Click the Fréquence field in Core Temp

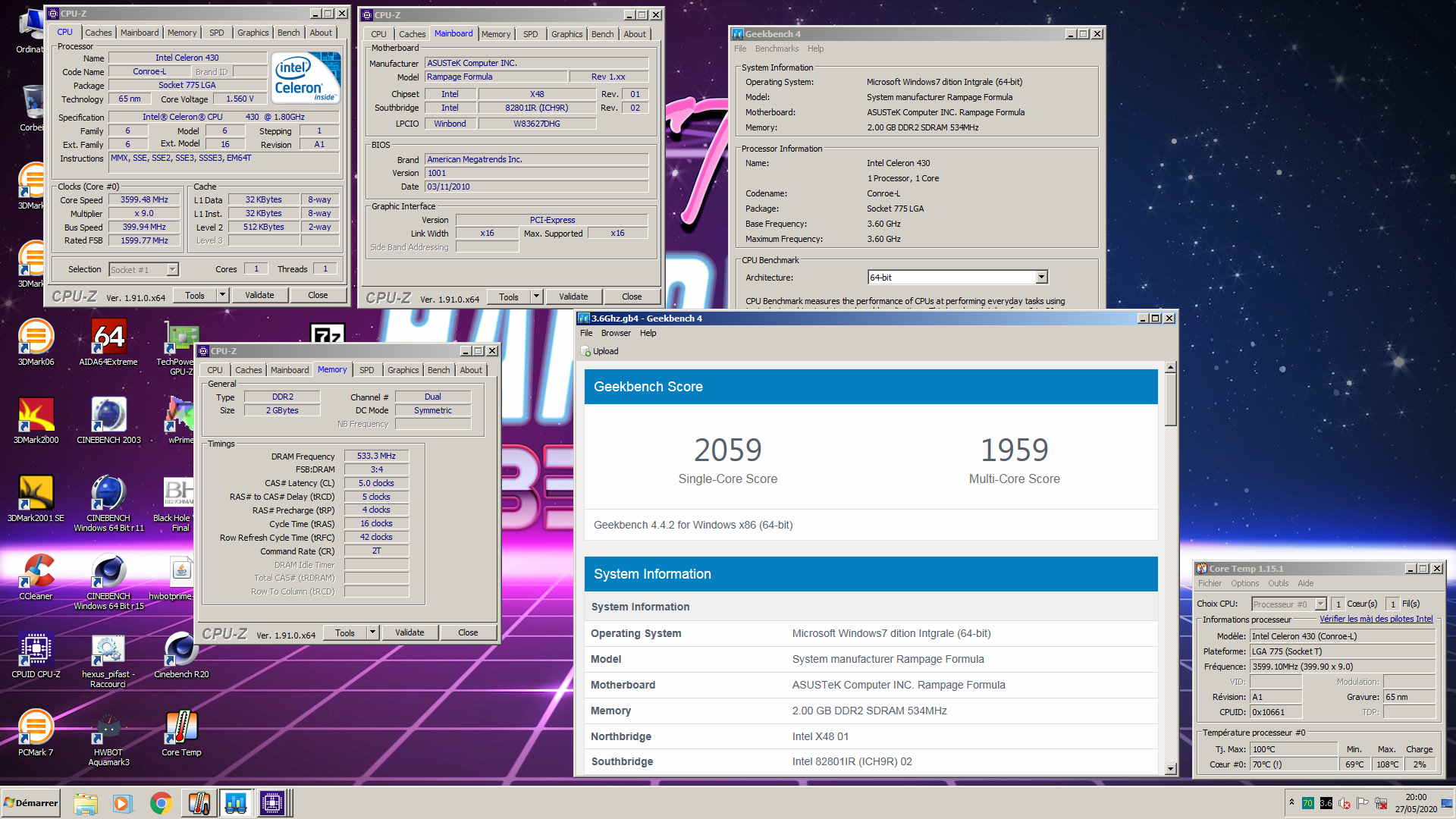coord(1342,667)
